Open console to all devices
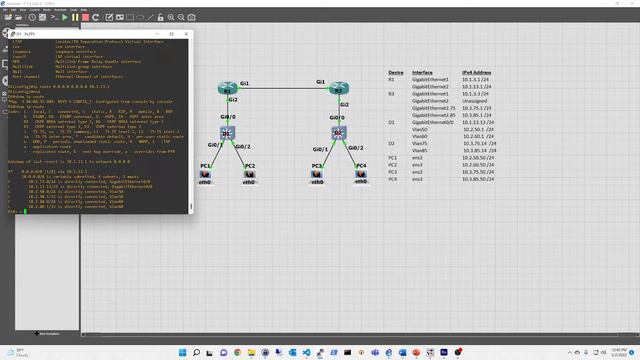 (x=54, y=17)
